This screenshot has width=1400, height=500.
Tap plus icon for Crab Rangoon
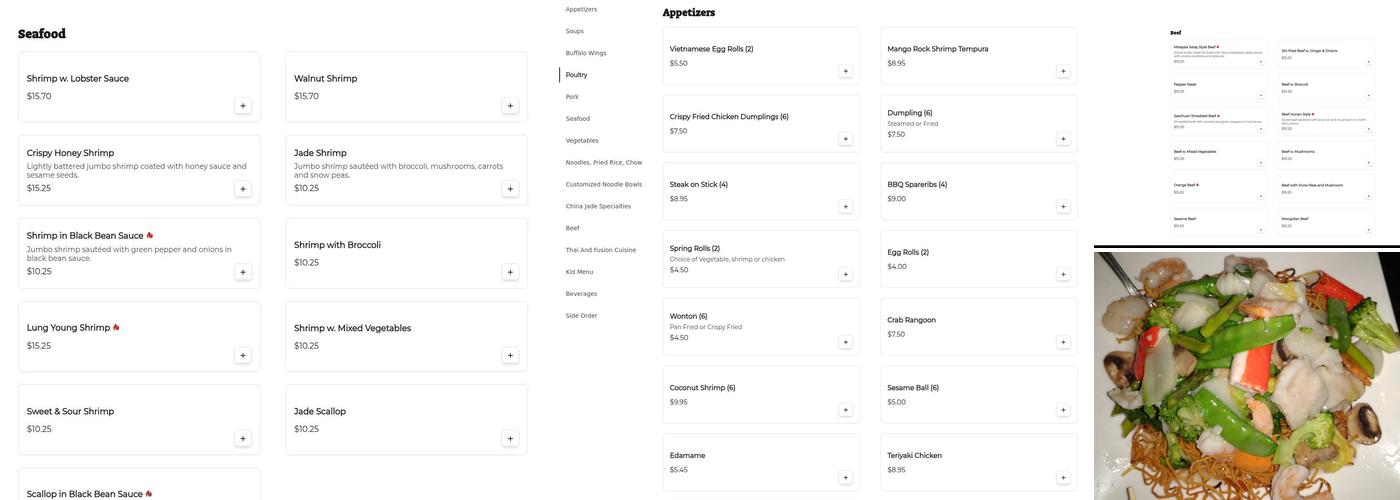1063,342
